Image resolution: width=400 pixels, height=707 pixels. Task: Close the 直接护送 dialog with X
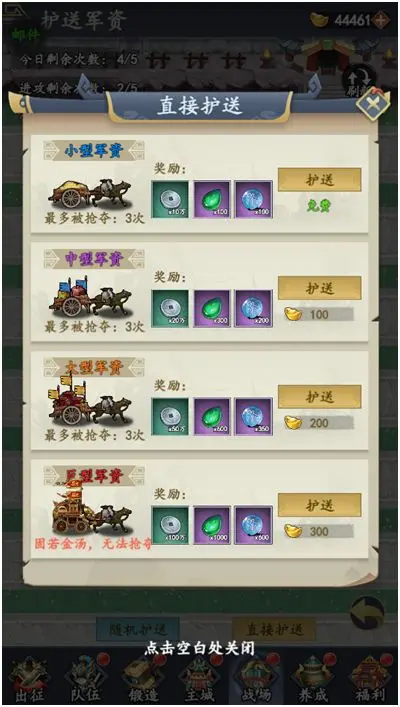(372, 106)
